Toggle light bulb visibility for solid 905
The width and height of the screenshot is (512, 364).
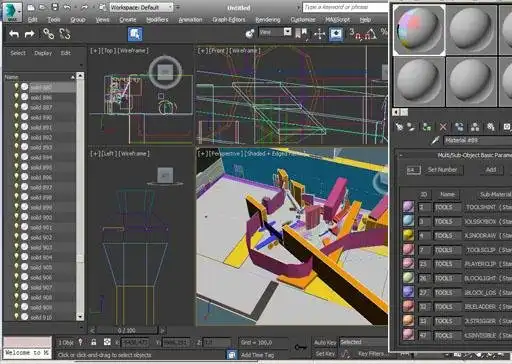(x=16, y=267)
